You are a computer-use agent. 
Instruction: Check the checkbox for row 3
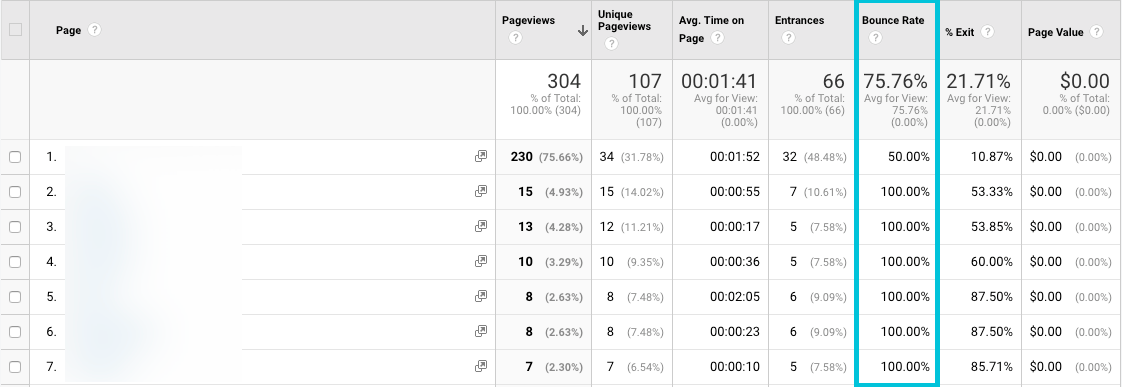pyautogui.click(x=15, y=227)
